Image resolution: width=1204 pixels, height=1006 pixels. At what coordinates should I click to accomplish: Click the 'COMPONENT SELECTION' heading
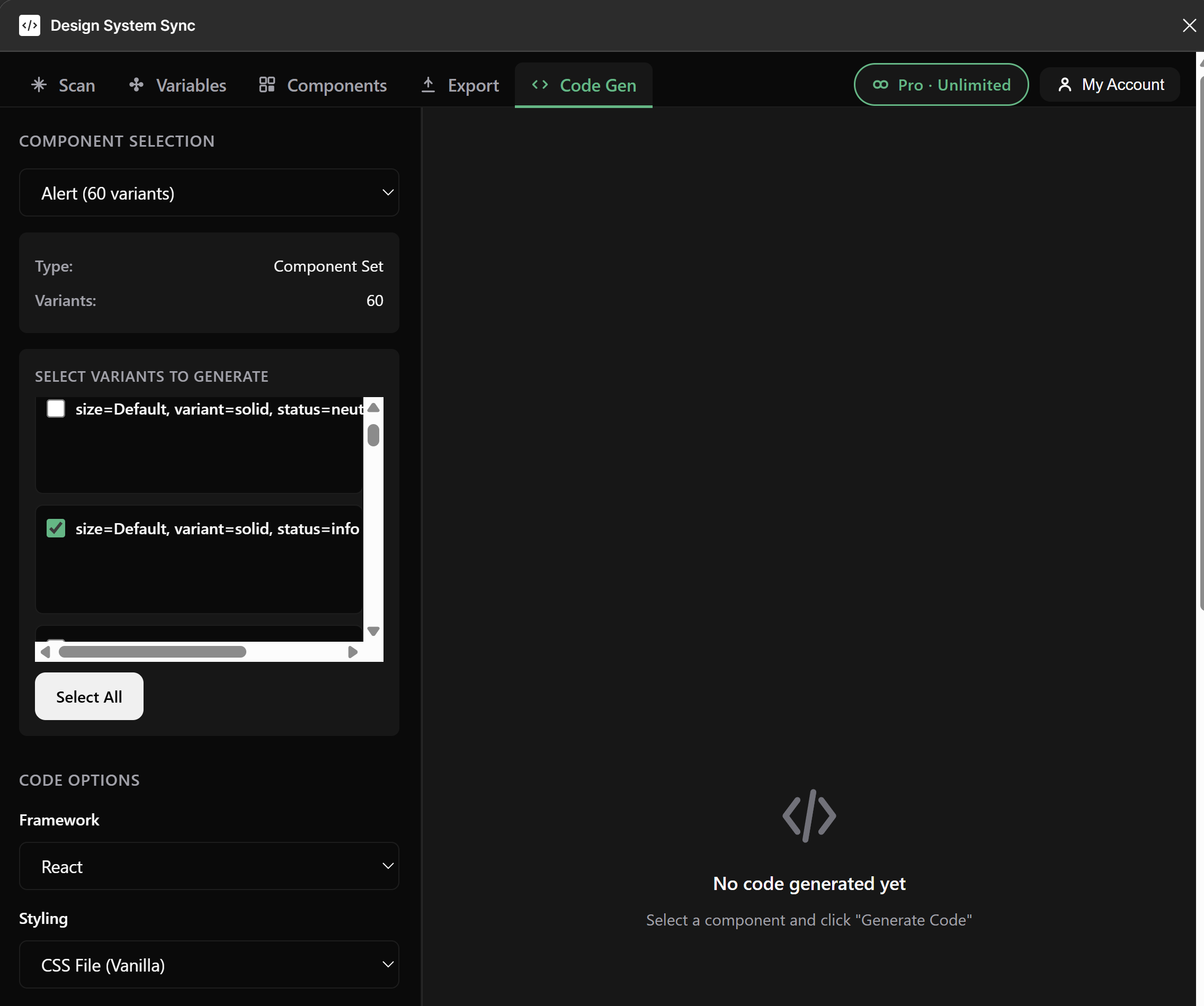pos(117,141)
